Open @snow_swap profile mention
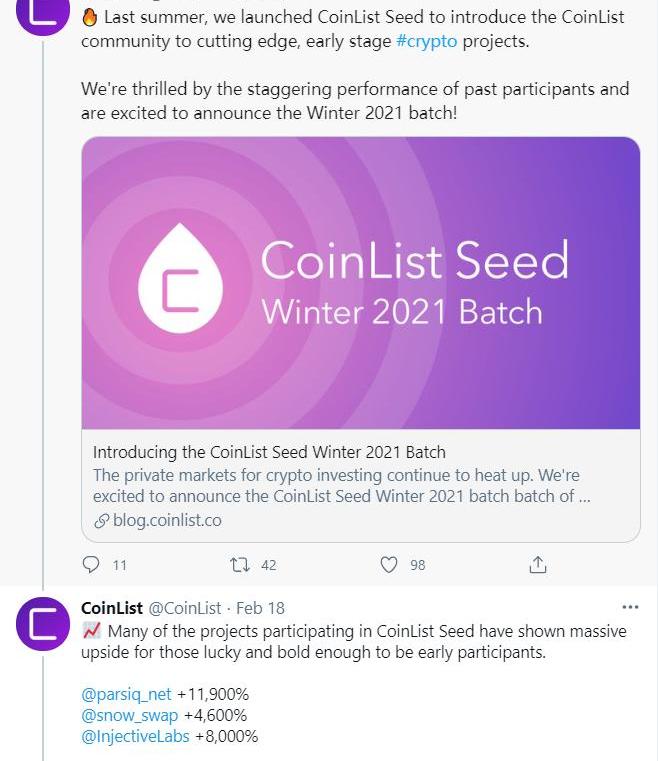658x761 pixels. (129, 715)
